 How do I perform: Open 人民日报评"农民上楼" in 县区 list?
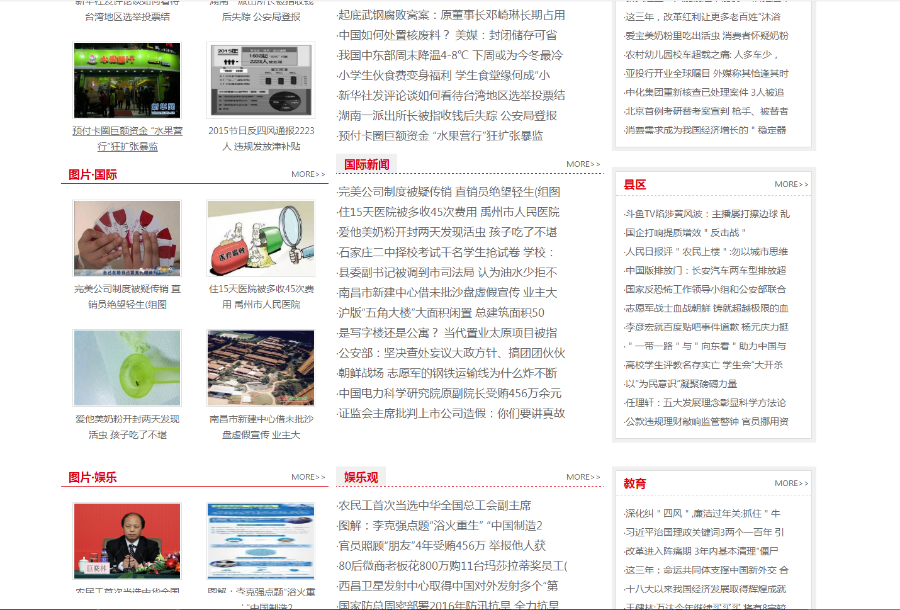pyautogui.click(x=706, y=252)
